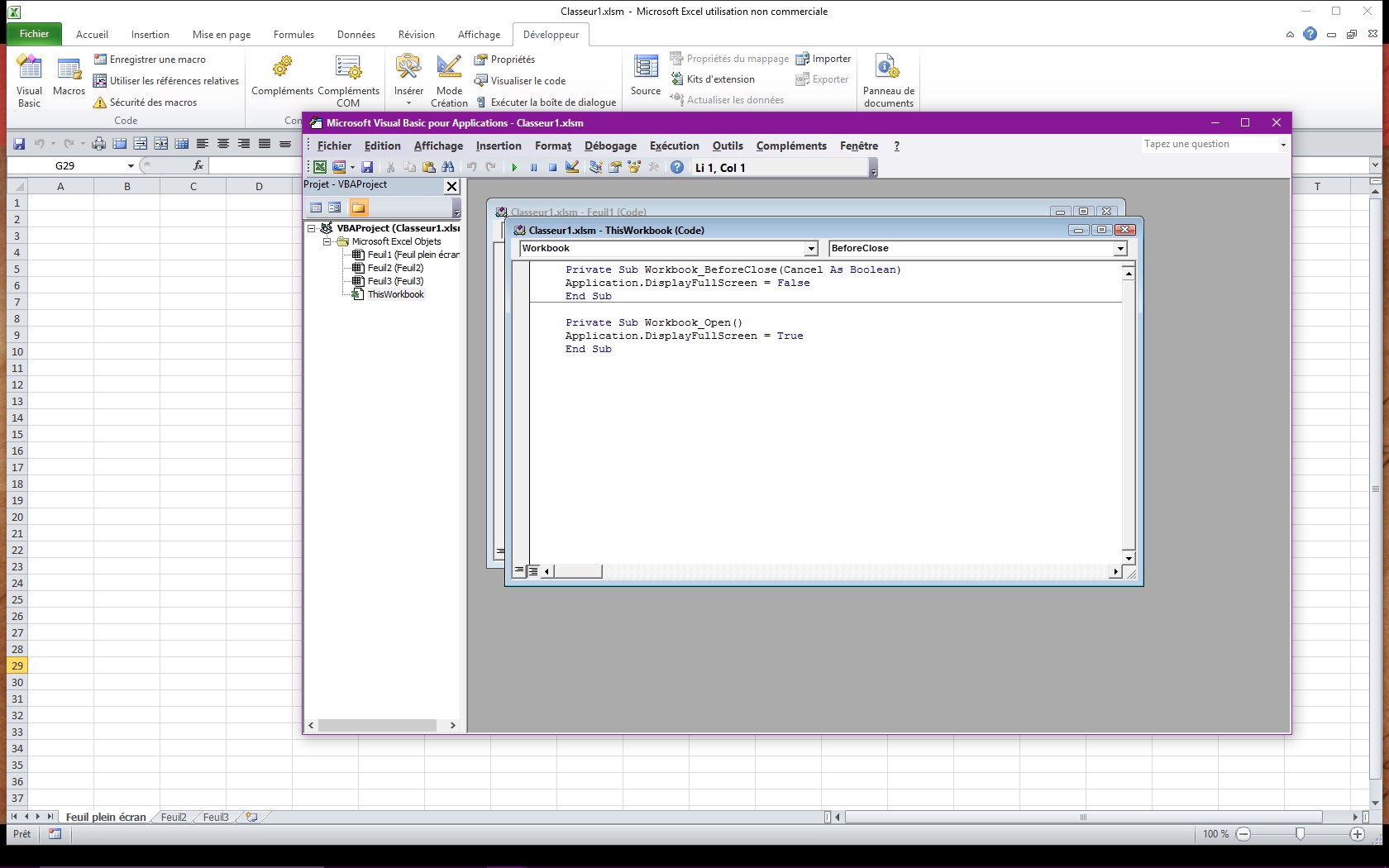Open the Workbook object dropdown
The height and width of the screenshot is (868, 1389).
[811, 249]
